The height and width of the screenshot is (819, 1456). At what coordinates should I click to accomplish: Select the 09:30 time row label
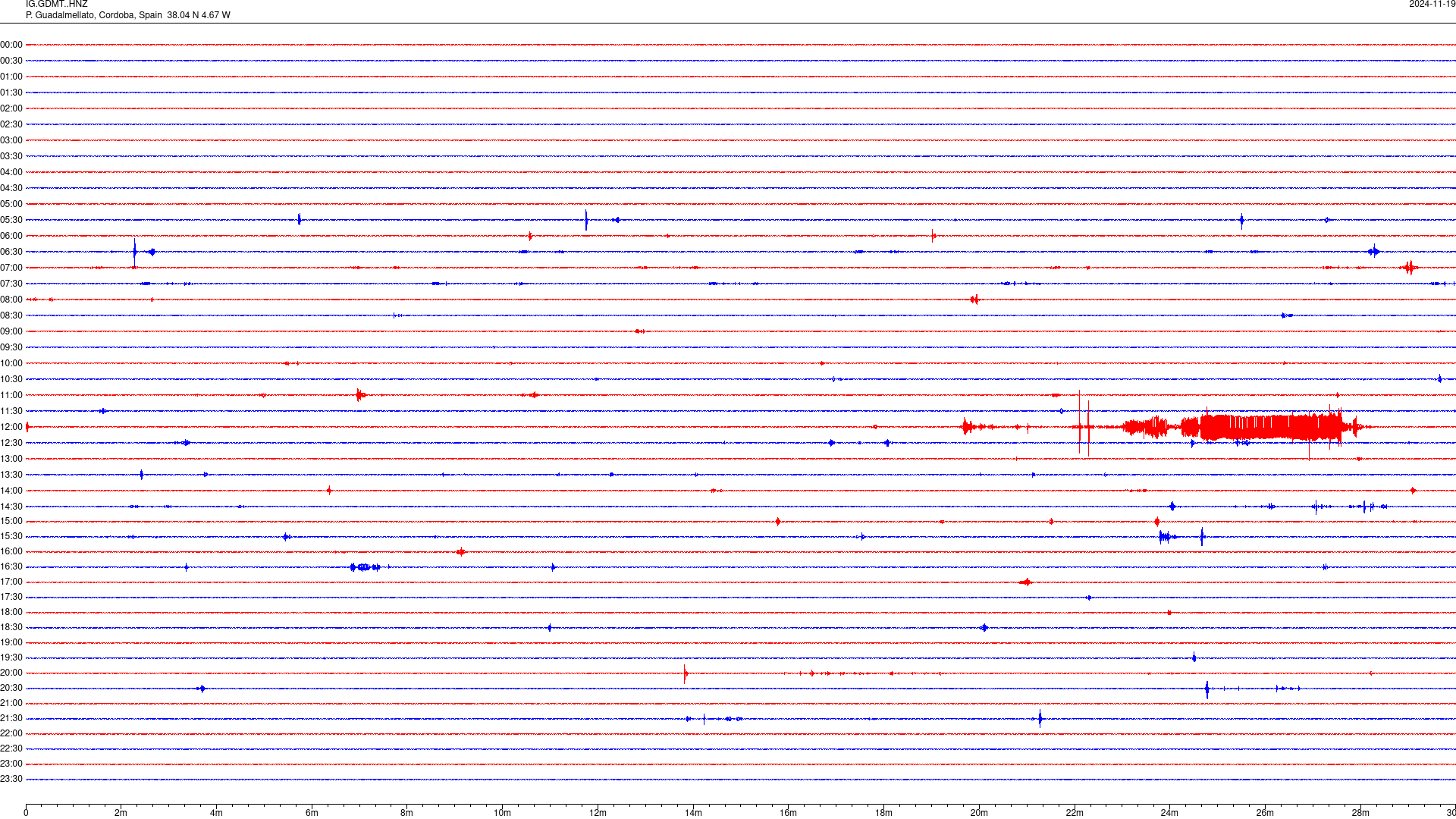coord(11,347)
